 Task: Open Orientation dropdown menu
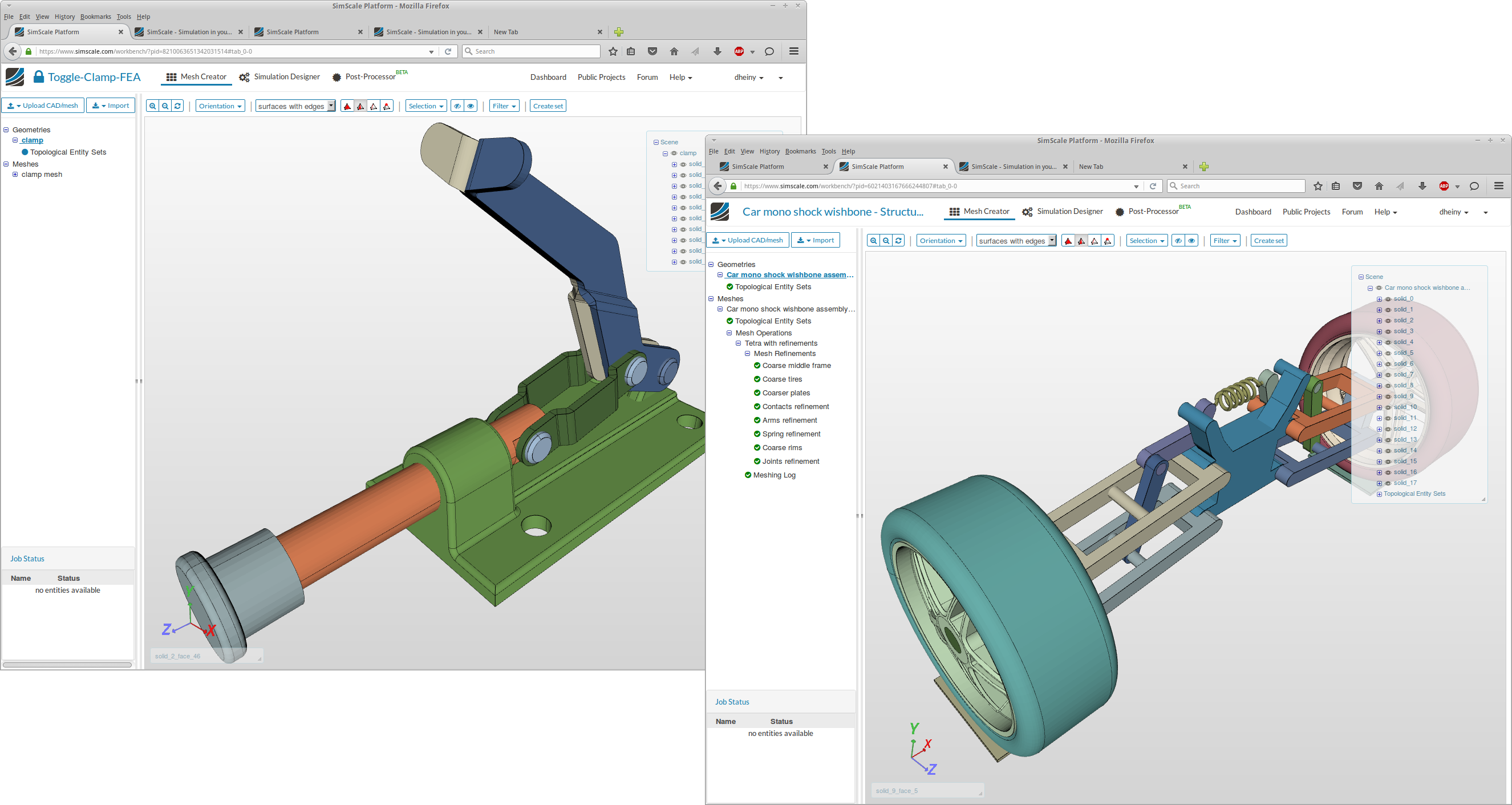218,106
